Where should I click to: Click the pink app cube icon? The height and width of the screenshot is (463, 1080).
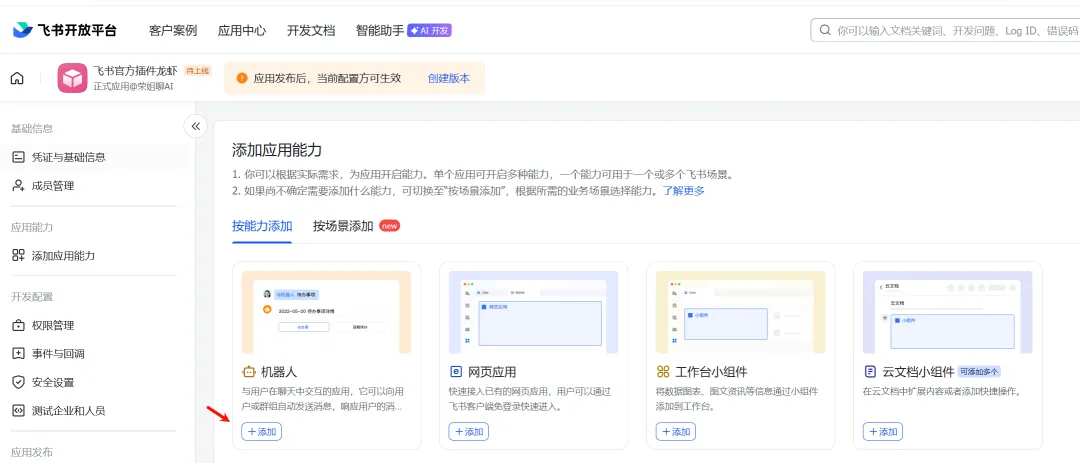[x=72, y=78]
